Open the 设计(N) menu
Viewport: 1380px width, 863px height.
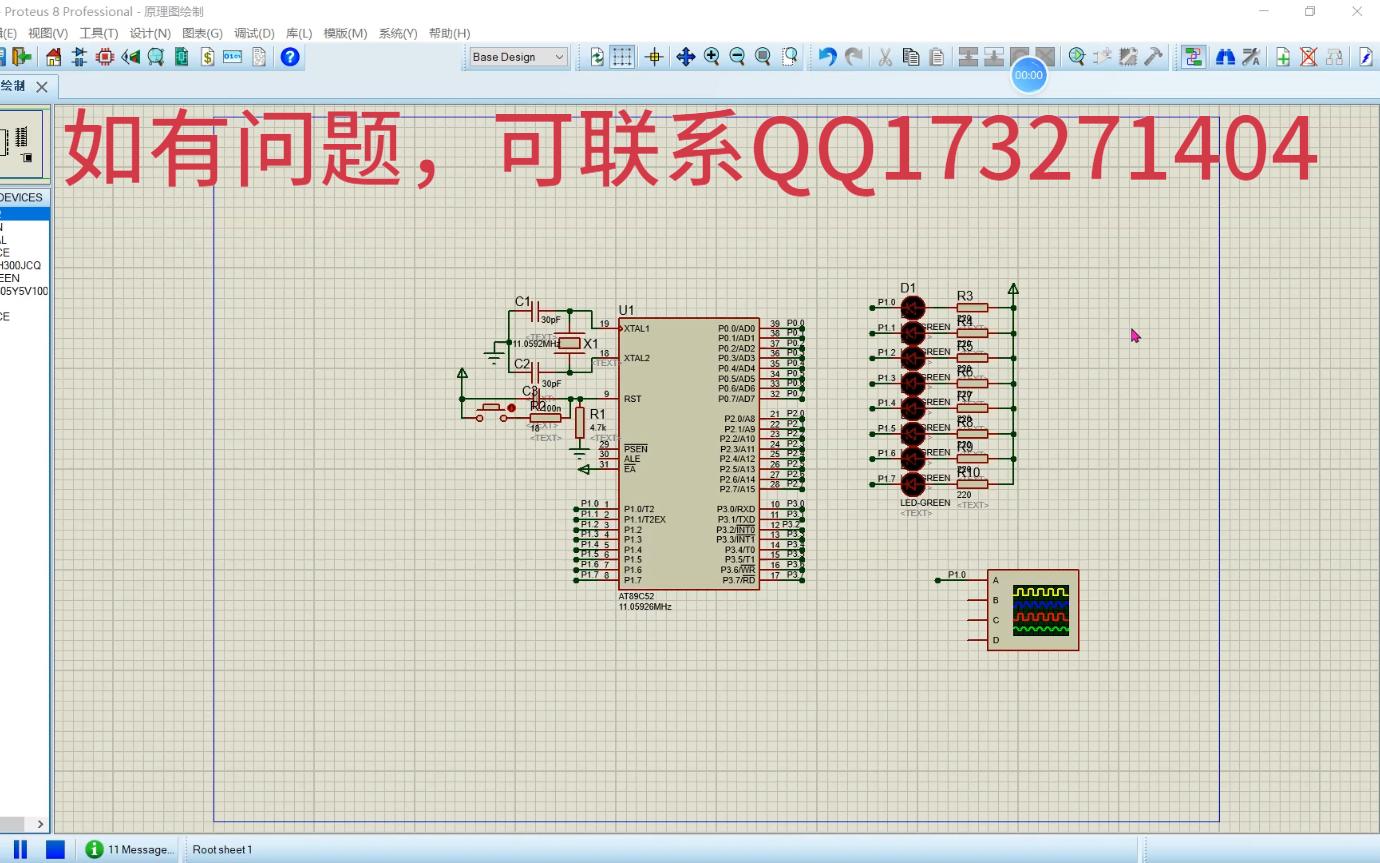pyautogui.click(x=150, y=33)
